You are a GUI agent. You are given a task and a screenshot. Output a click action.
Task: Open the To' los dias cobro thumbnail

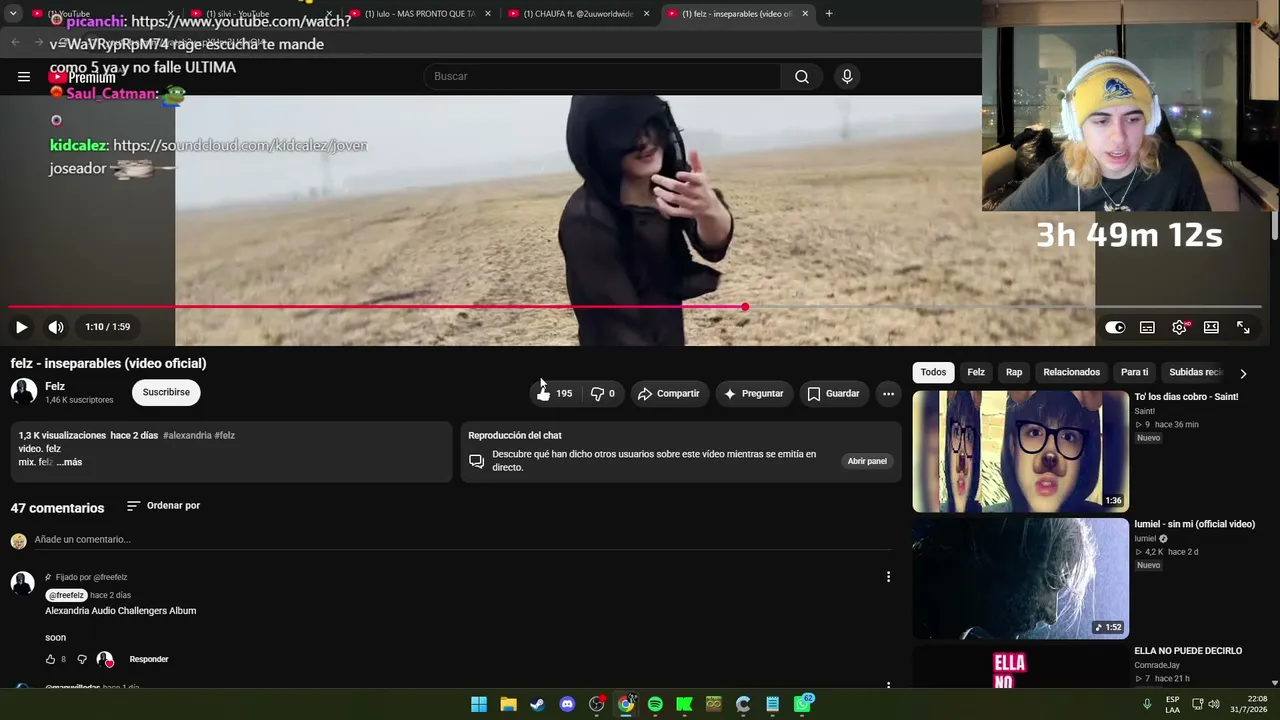1020,451
